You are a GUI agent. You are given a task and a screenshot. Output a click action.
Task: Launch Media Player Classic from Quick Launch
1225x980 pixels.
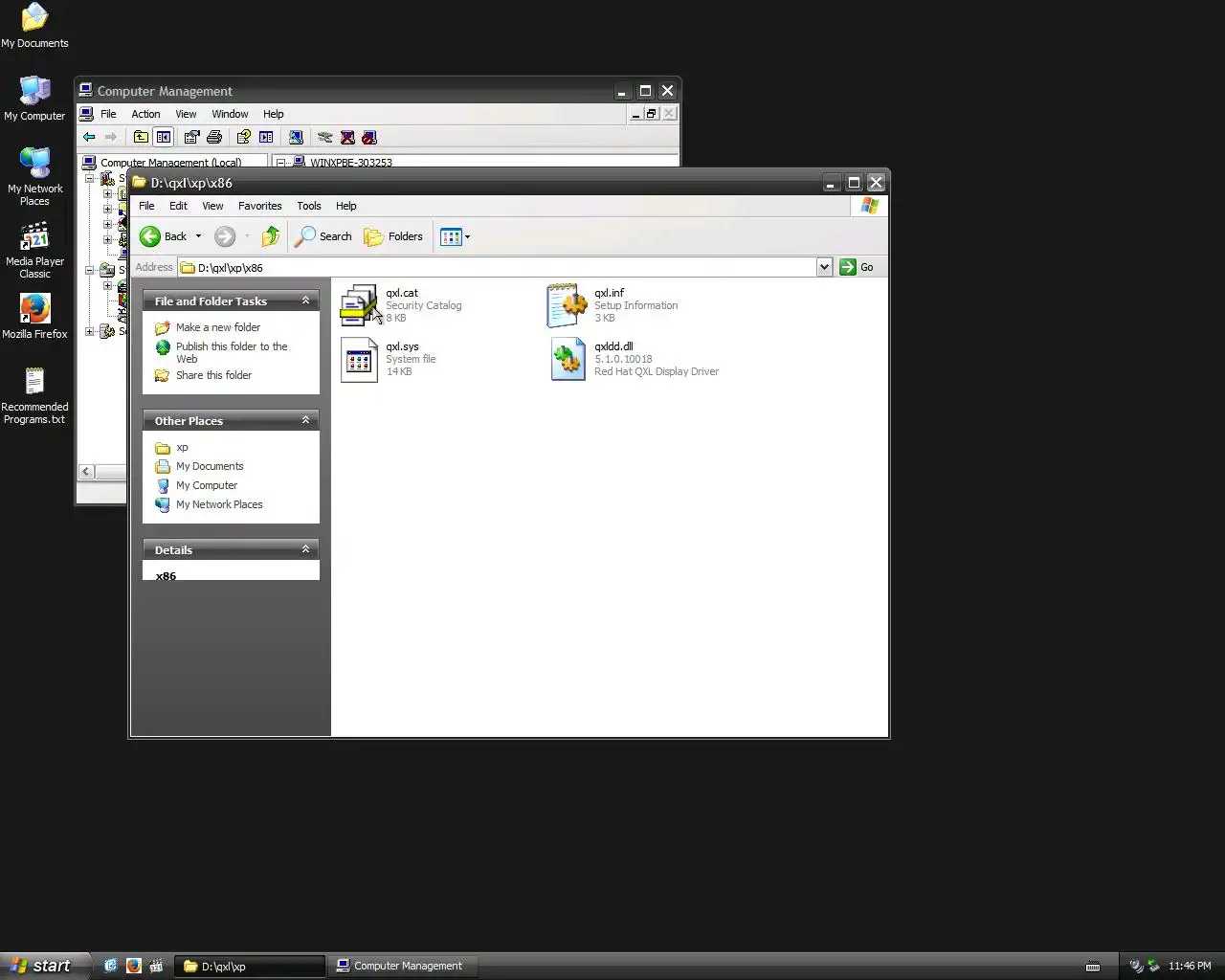coord(157,966)
